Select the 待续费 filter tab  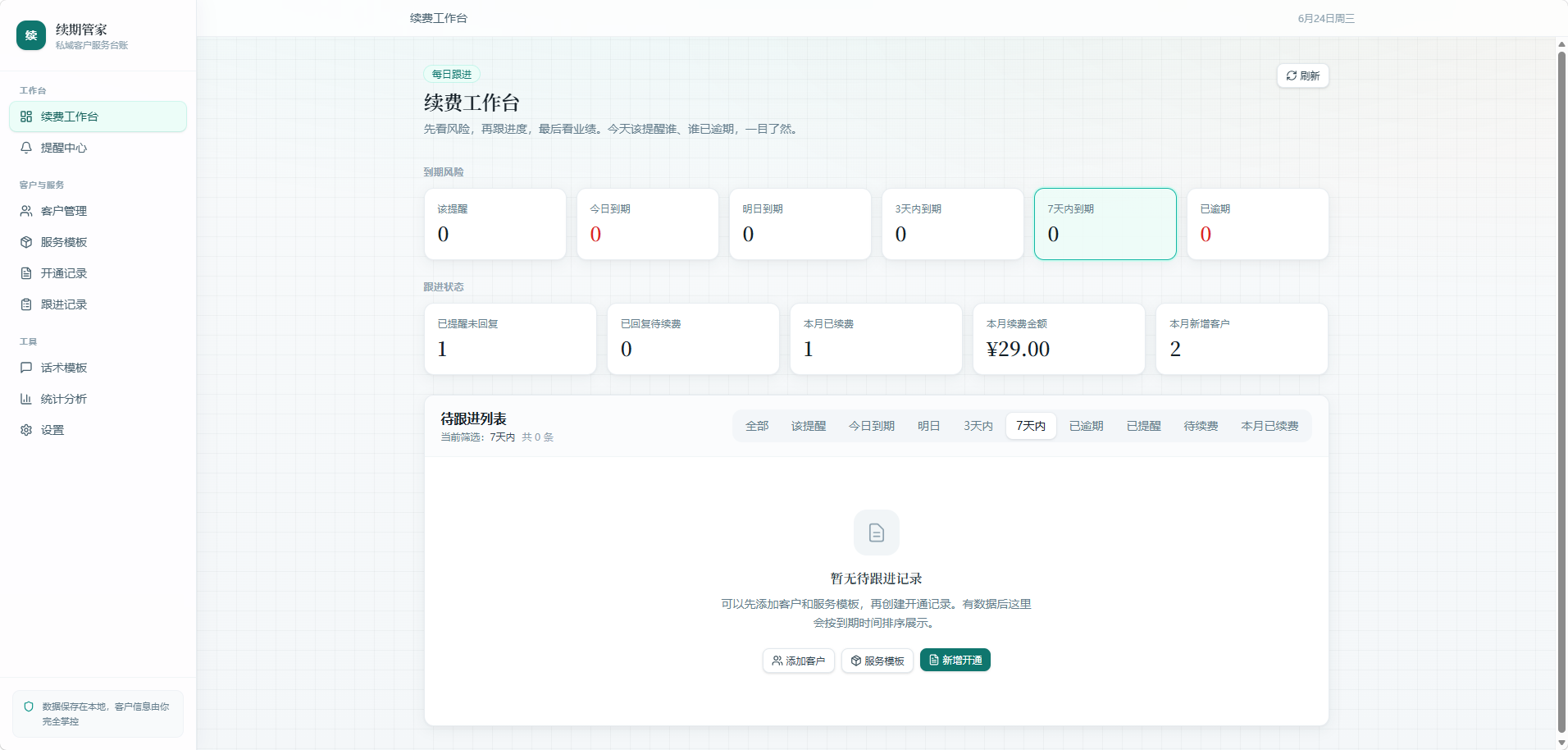(1201, 426)
